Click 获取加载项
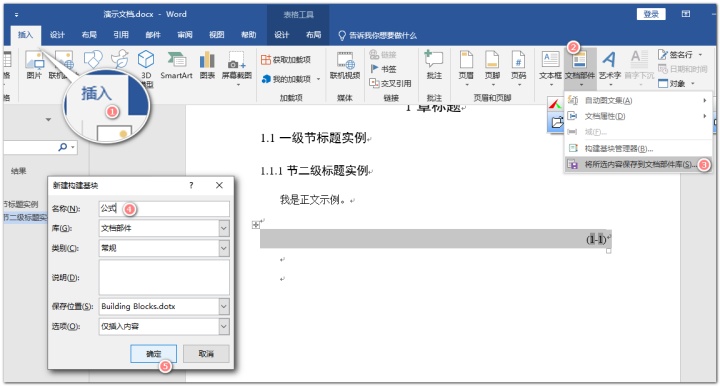The width and height of the screenshot is (720, 386). point(286,60)
